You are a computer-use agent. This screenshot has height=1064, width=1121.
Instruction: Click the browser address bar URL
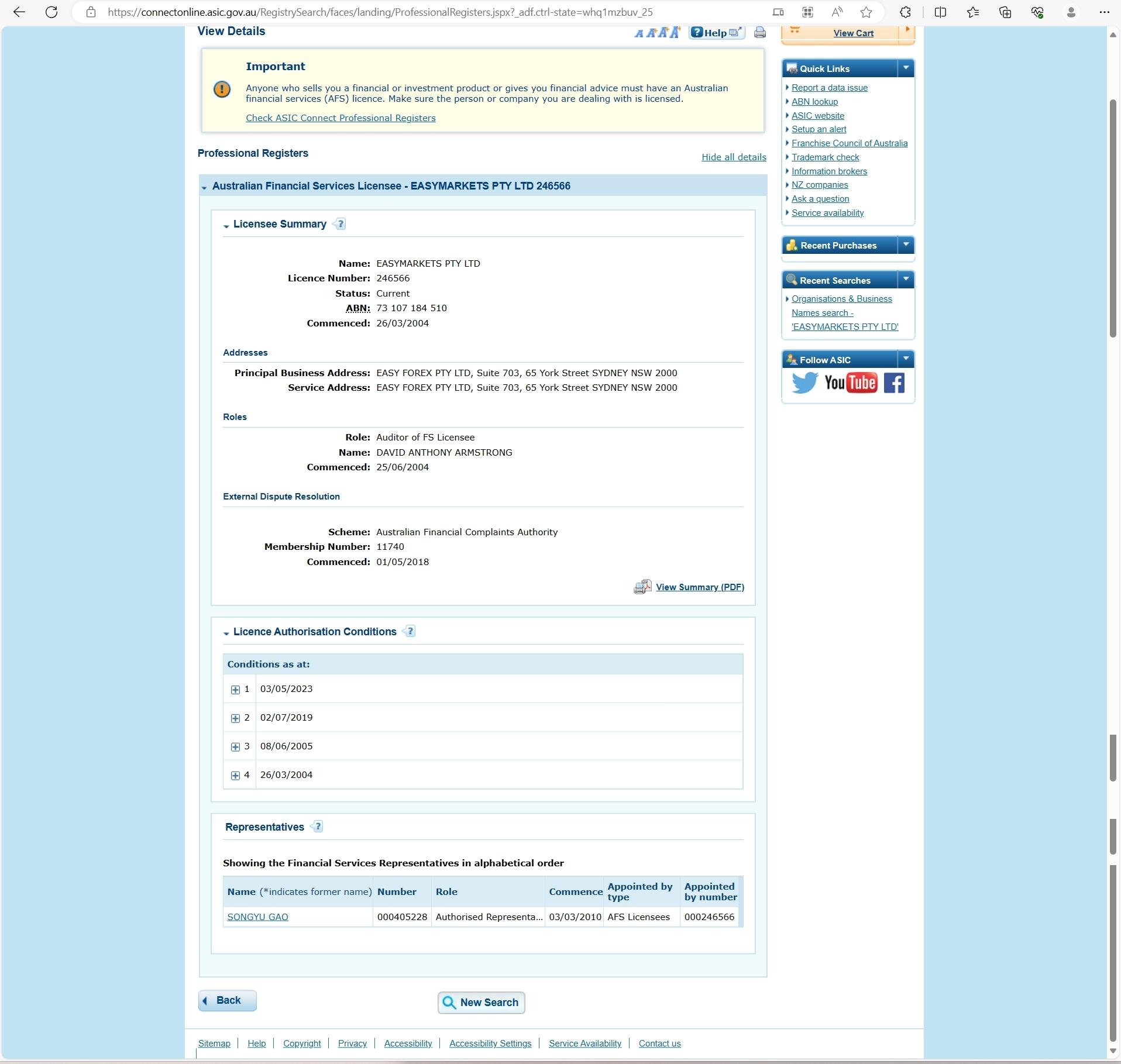tap(380, 12)
